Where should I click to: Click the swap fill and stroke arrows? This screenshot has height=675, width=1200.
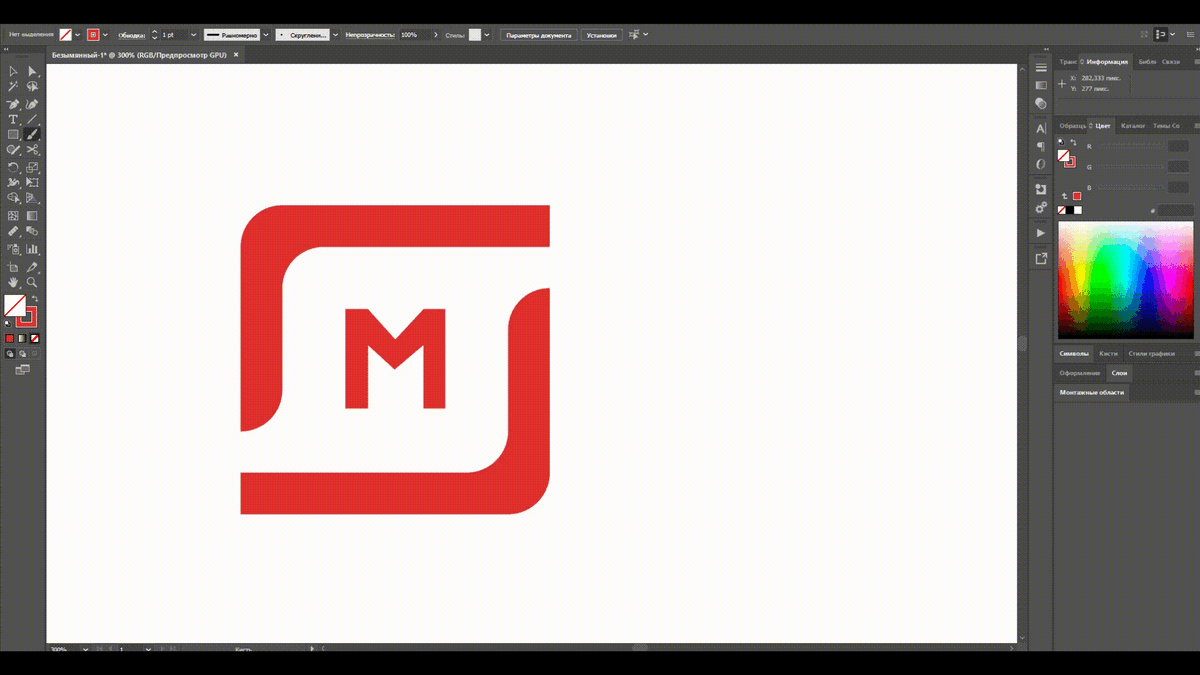34,298
